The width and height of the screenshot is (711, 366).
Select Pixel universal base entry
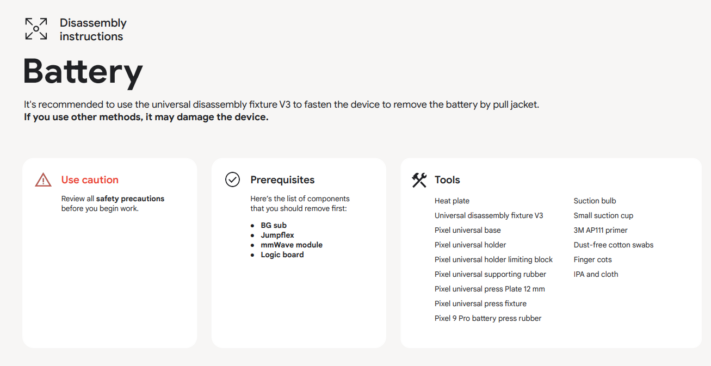[x=467, y=230]
